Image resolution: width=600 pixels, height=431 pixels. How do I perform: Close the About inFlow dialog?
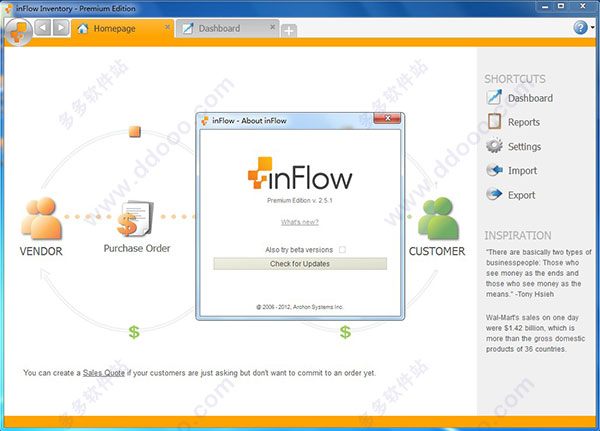[x=387, y=118]
